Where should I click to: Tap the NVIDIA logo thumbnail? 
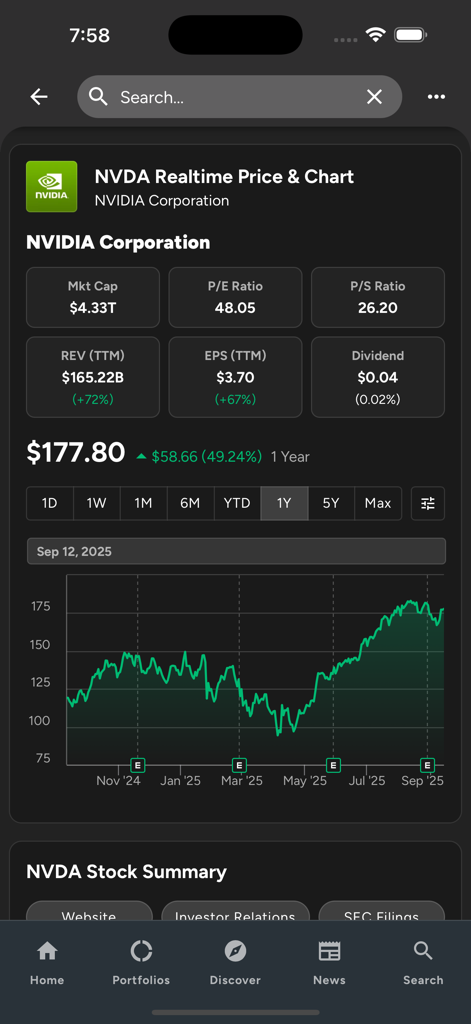tap(52, 187)
